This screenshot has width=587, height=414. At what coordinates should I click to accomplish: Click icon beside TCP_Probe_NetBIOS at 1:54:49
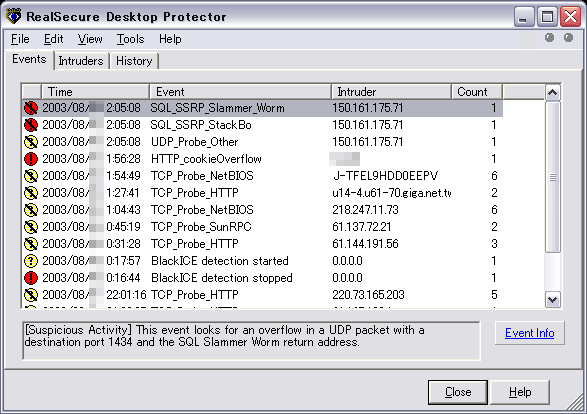31,176
